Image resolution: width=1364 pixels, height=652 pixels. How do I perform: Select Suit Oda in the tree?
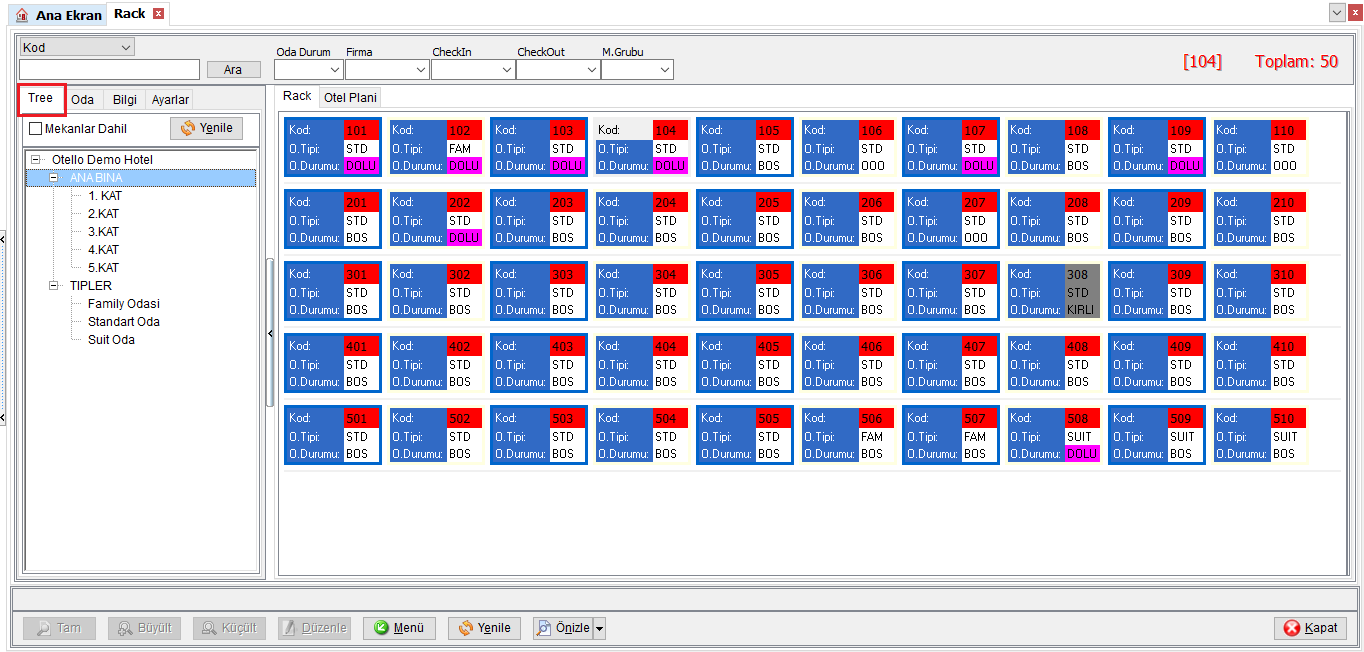click(x=111, y=340)
